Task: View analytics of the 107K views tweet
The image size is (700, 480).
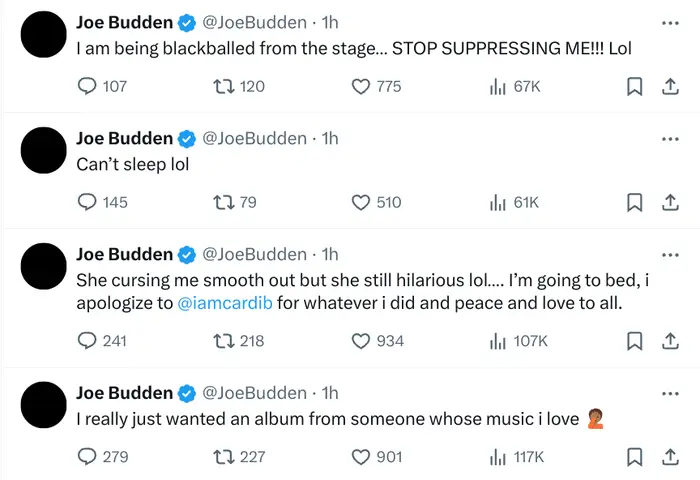Action: click(498, 341)
